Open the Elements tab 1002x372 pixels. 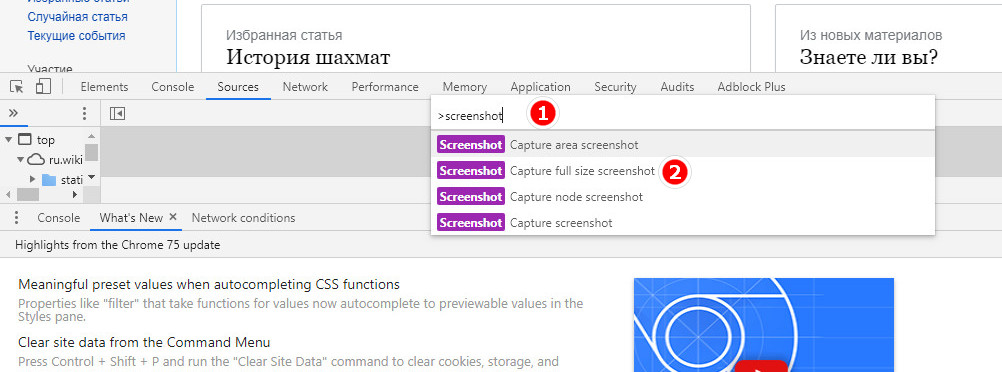(104, 87)
